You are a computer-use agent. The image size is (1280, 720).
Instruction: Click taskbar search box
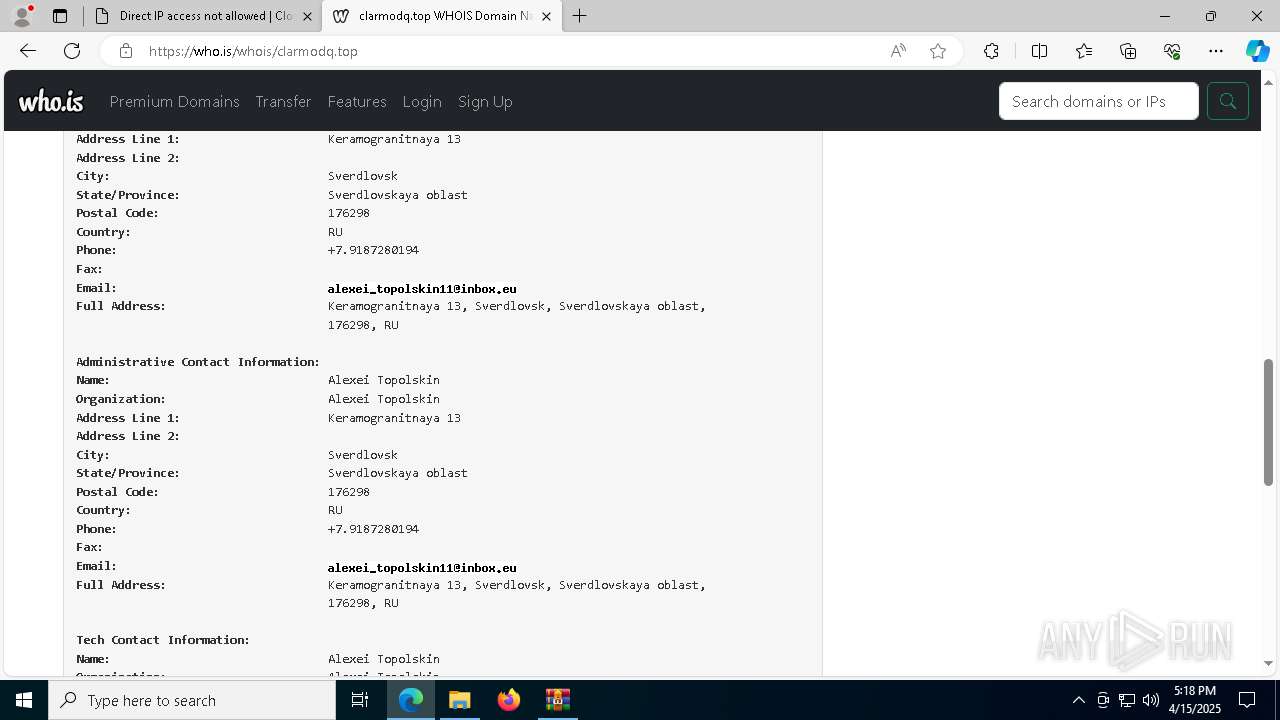tap(192, 700)
